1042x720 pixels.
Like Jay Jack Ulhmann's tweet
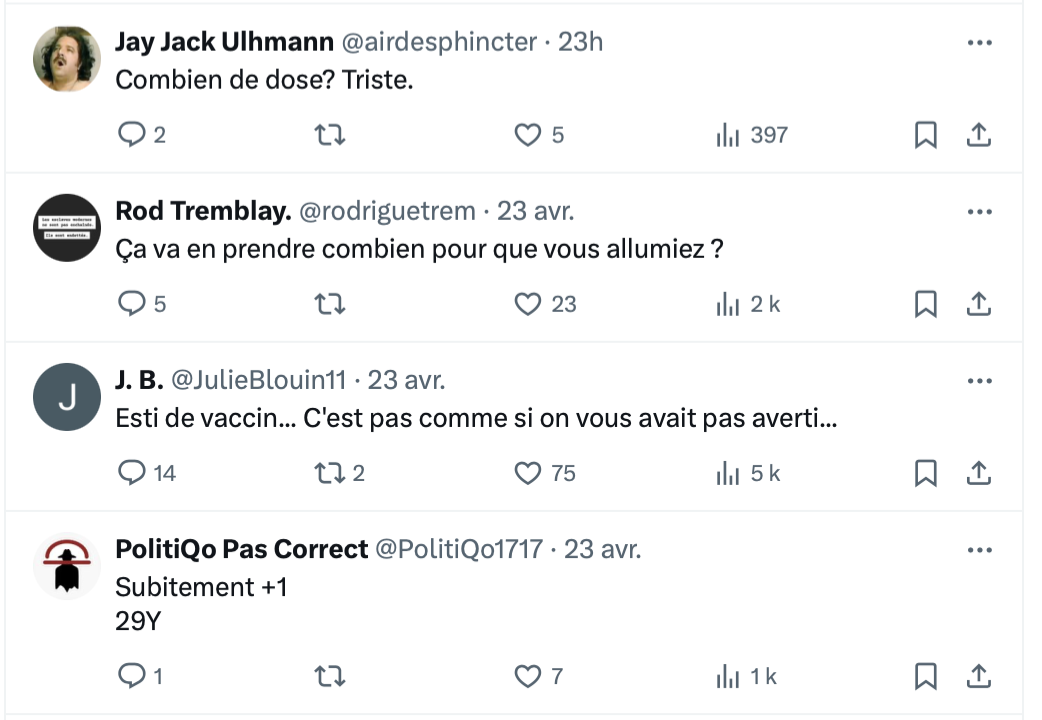coord(527,135)
